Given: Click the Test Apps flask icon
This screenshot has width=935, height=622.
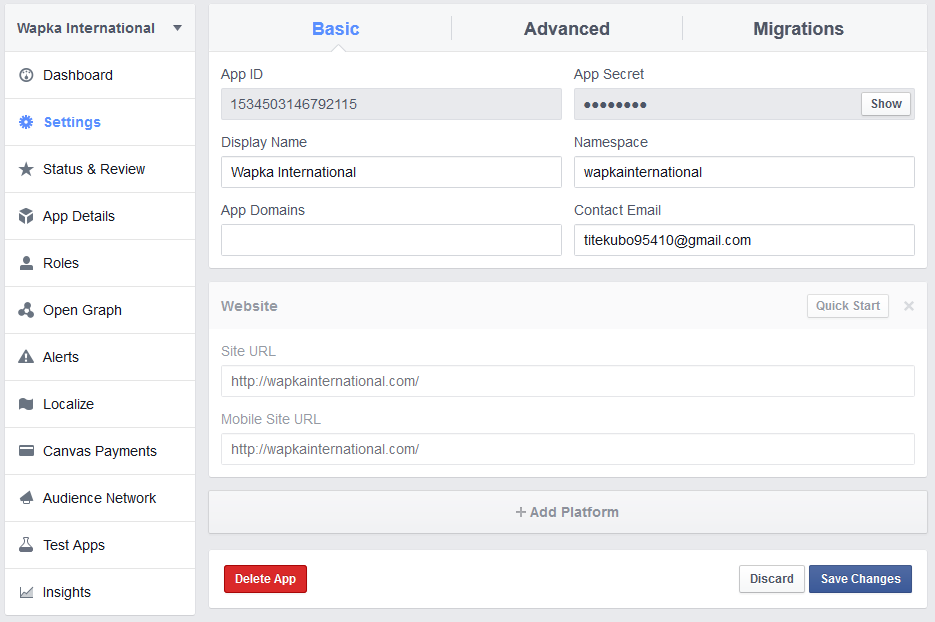Looking at the screenshot, I should point(26,545).
